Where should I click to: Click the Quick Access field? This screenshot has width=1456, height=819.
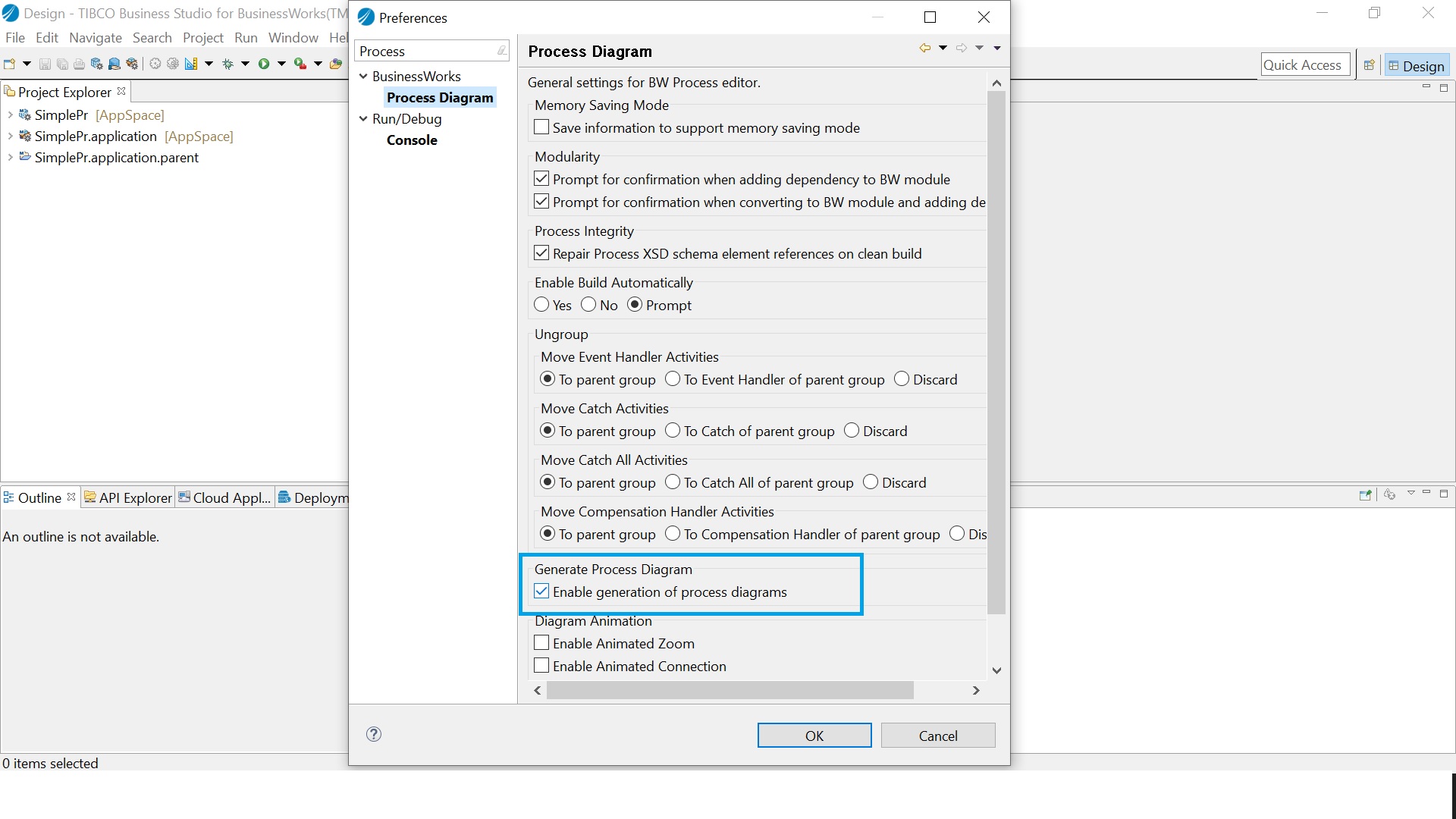[1305, 65]
